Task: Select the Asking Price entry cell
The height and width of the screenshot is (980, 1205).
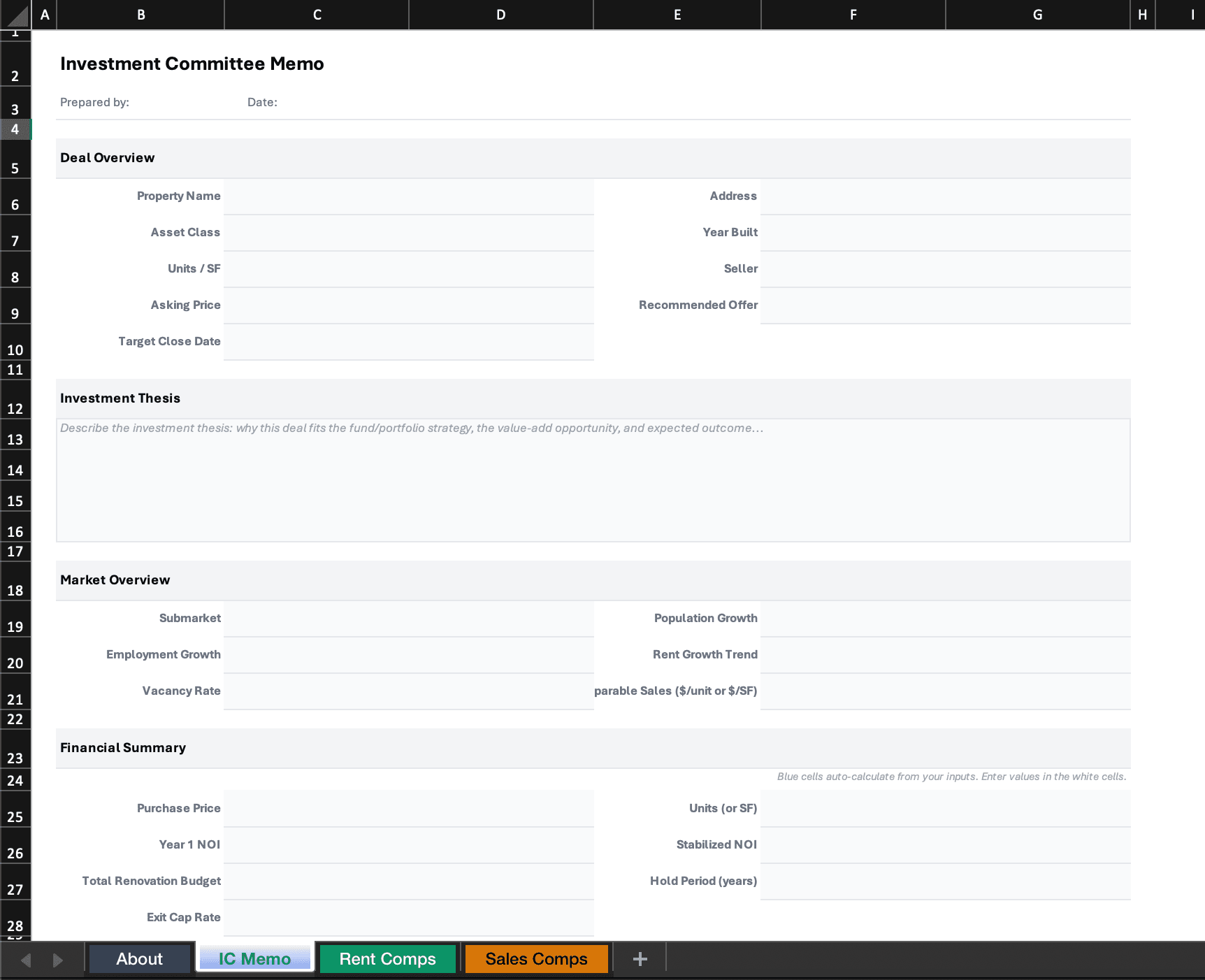Action: 409,305
